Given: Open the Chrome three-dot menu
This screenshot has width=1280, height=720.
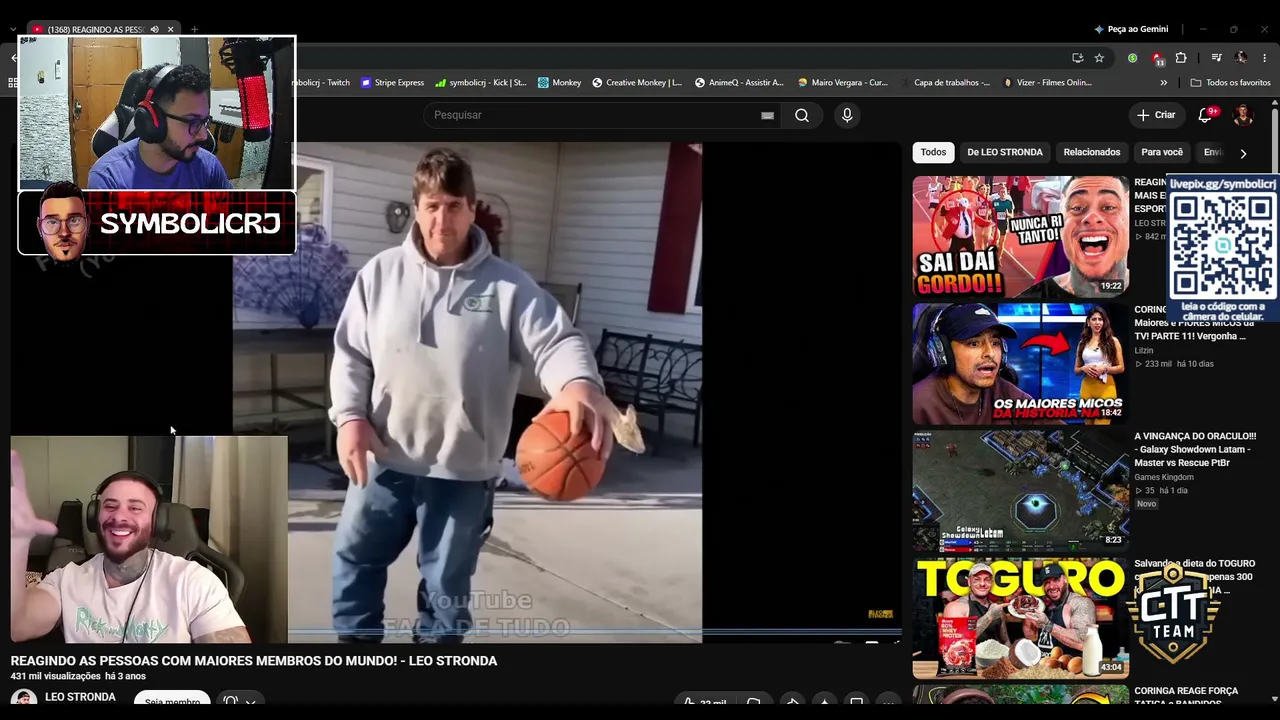Looking at the screenshot, I should [x=1265, y=58].
